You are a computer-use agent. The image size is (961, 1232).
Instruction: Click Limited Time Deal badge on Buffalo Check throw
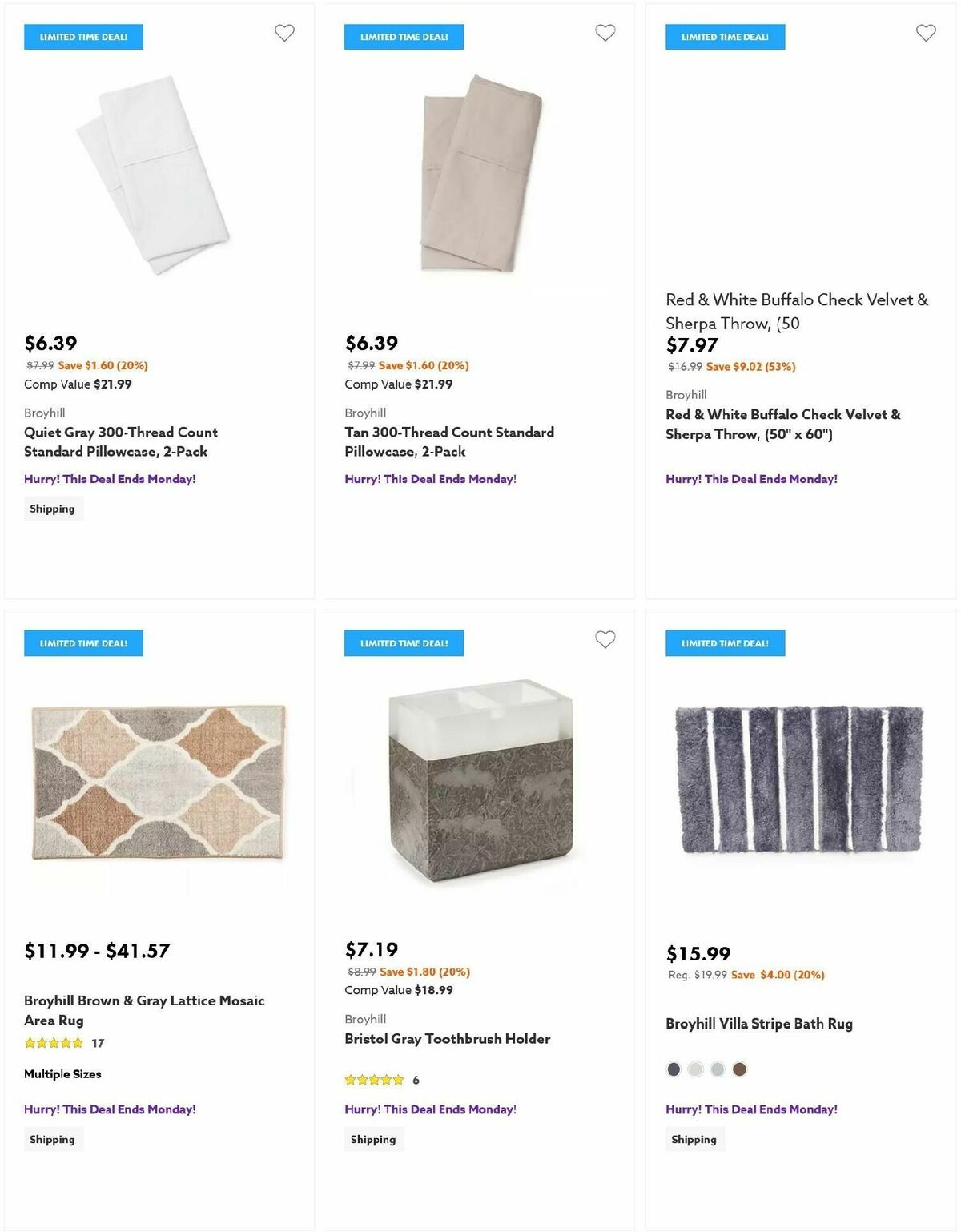click(724, 36)
